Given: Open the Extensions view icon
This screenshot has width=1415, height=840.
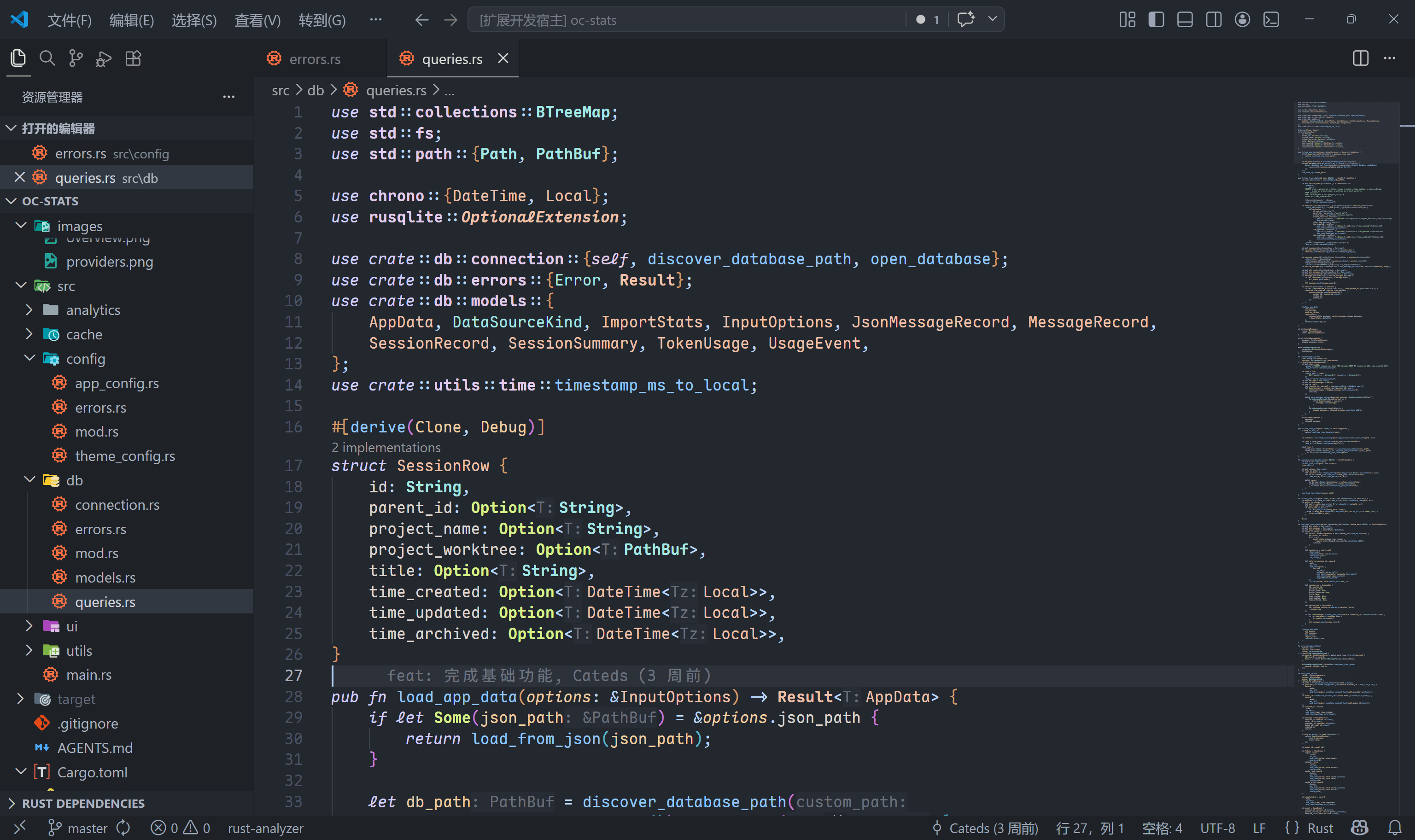Looking at the screenshot, I should coord(133,58).
